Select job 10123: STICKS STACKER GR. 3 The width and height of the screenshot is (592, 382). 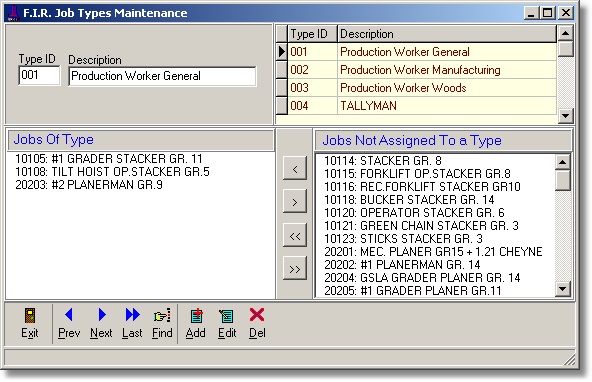click(403, 239)
